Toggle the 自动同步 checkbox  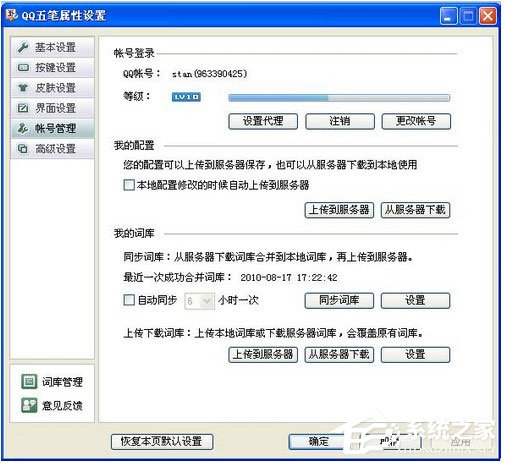click(129, 300)
